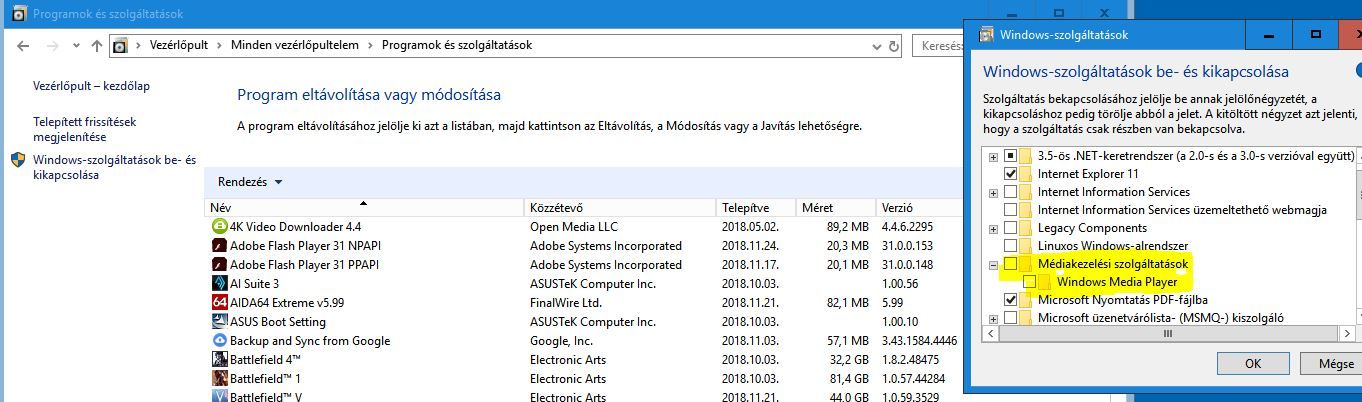Image resolution: width=1362 pixels, height=402 pixels.
Task: Confirm with the OK button
Action: (x=1253, y=364)
